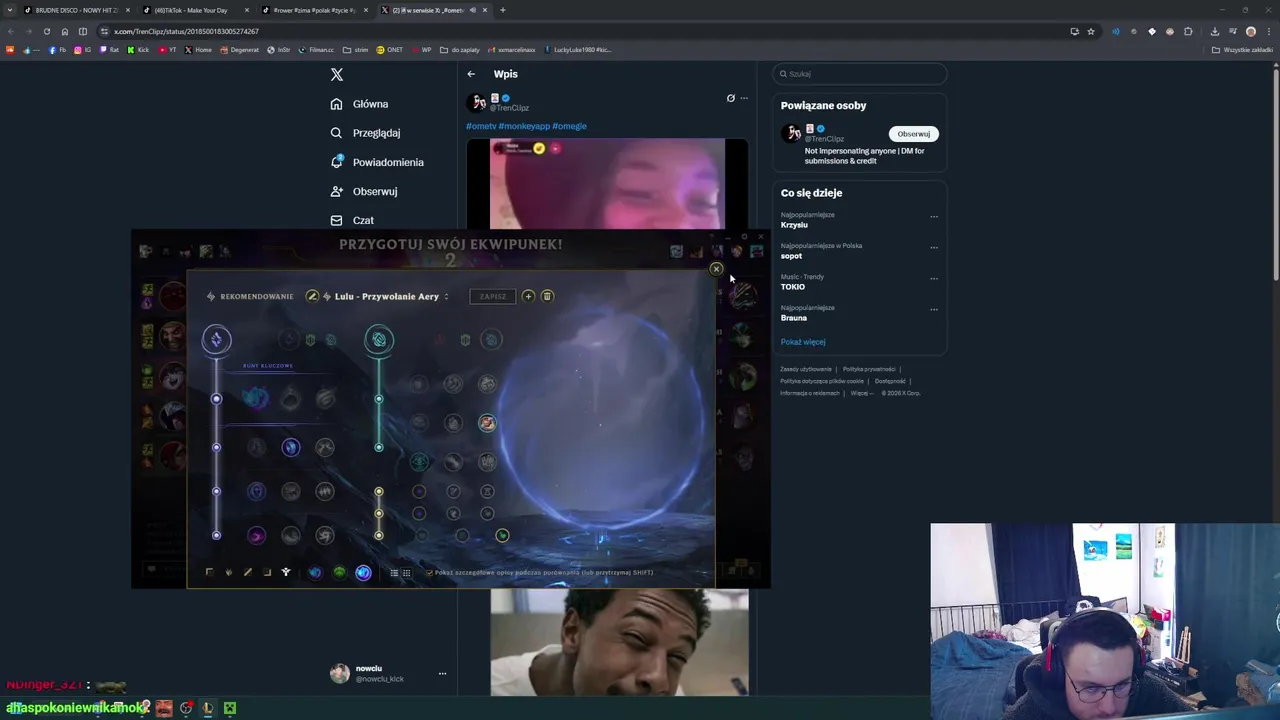
Task: Open Kick bookmark in bookmarks bar
Action: [x=138, y=50]
